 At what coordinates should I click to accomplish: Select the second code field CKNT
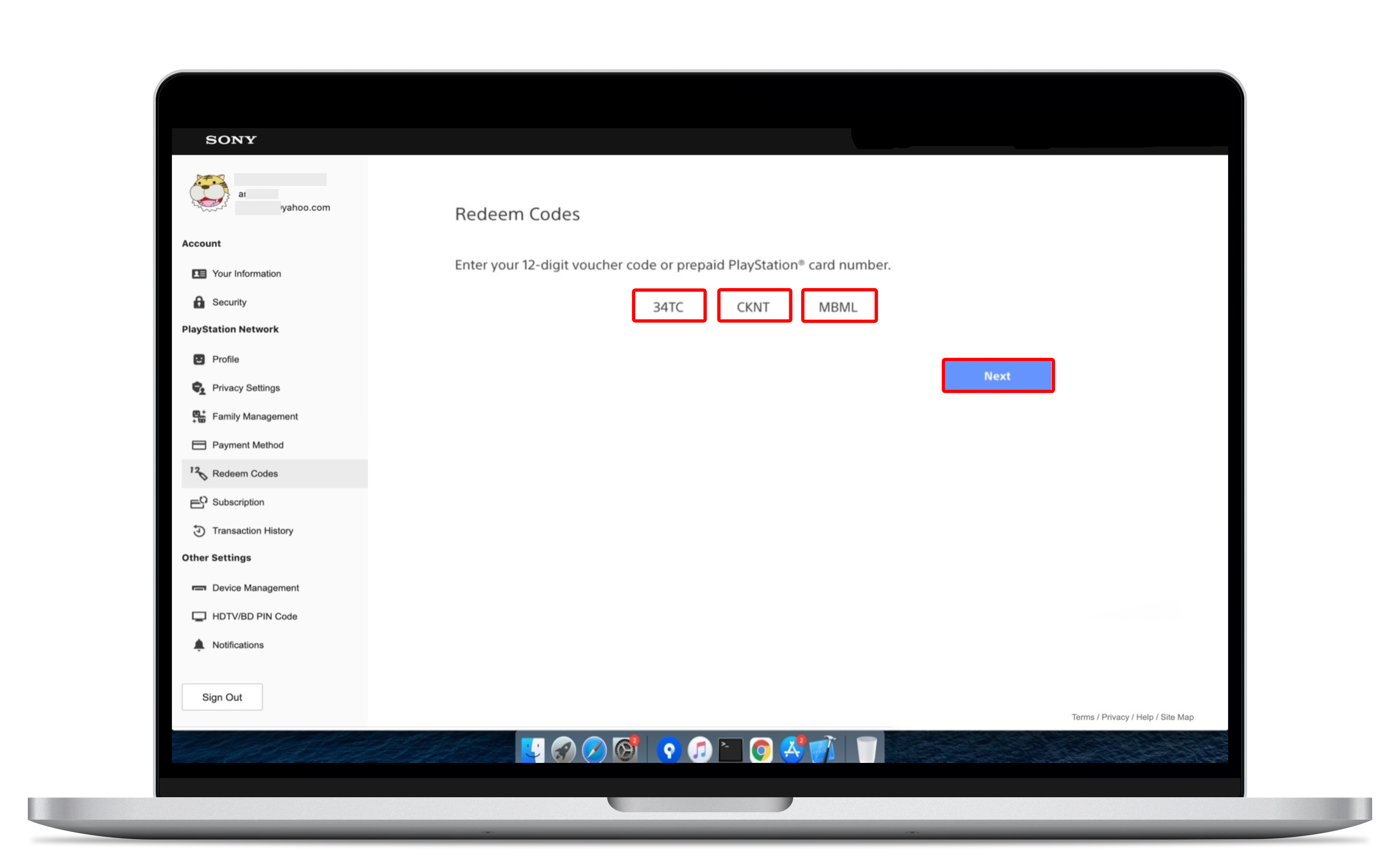[x=753, y=305]
